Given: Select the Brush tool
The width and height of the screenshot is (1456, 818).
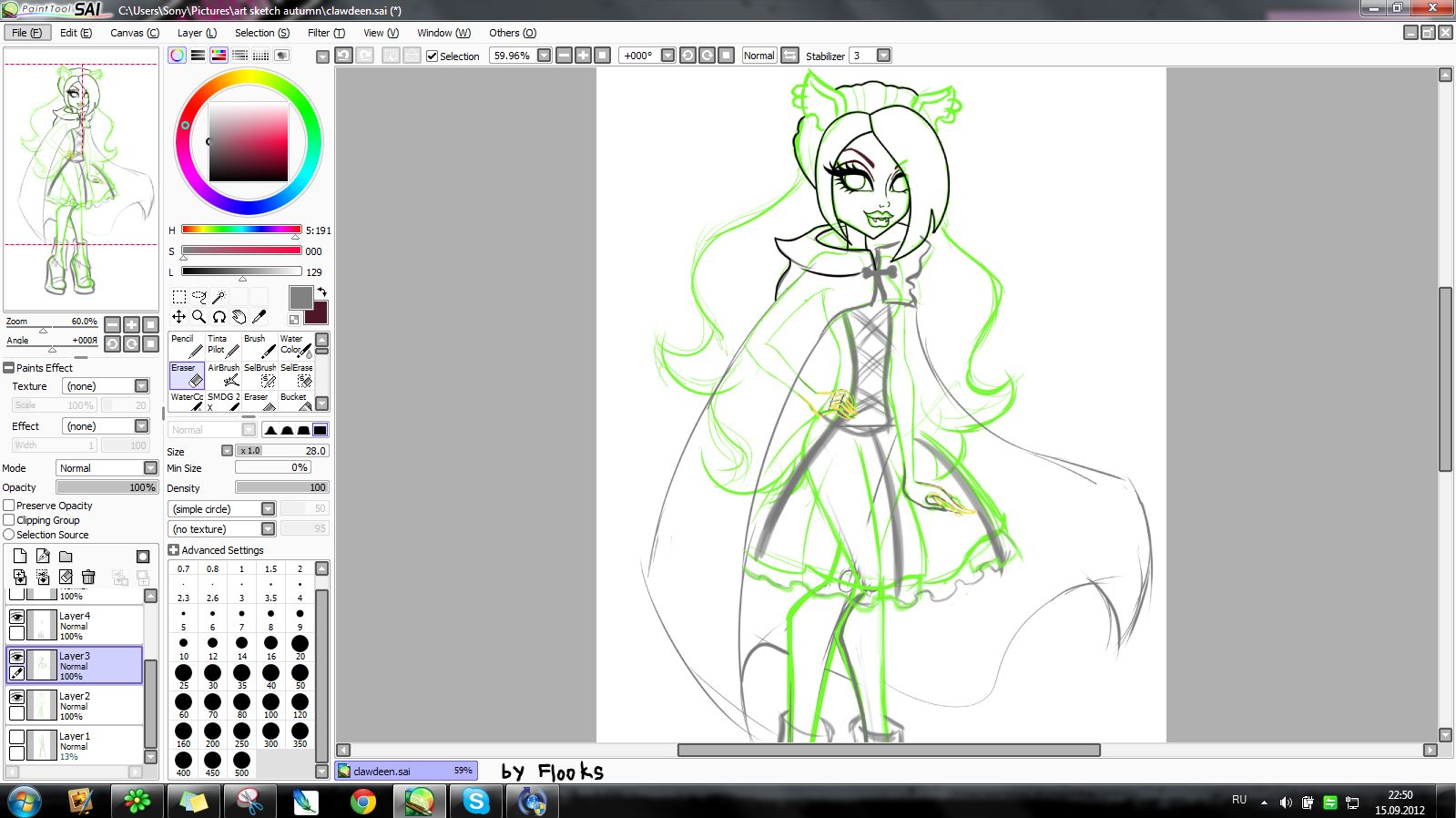Looking at the screenshot, I should (x=260, y=346).
